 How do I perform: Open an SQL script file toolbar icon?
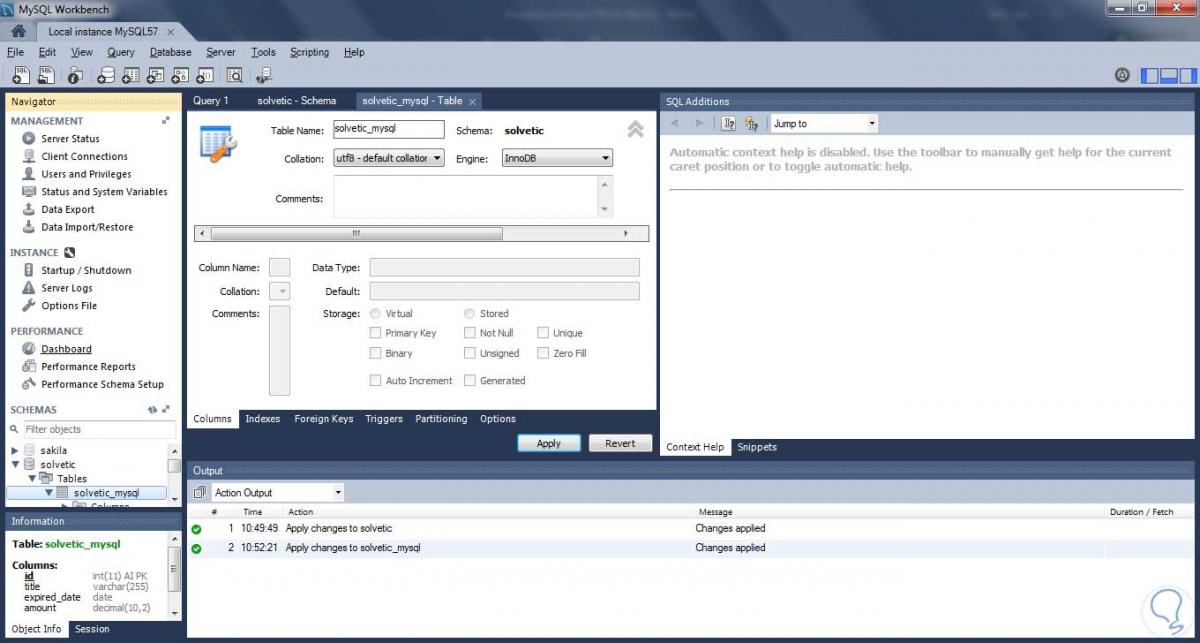[46, 75]
